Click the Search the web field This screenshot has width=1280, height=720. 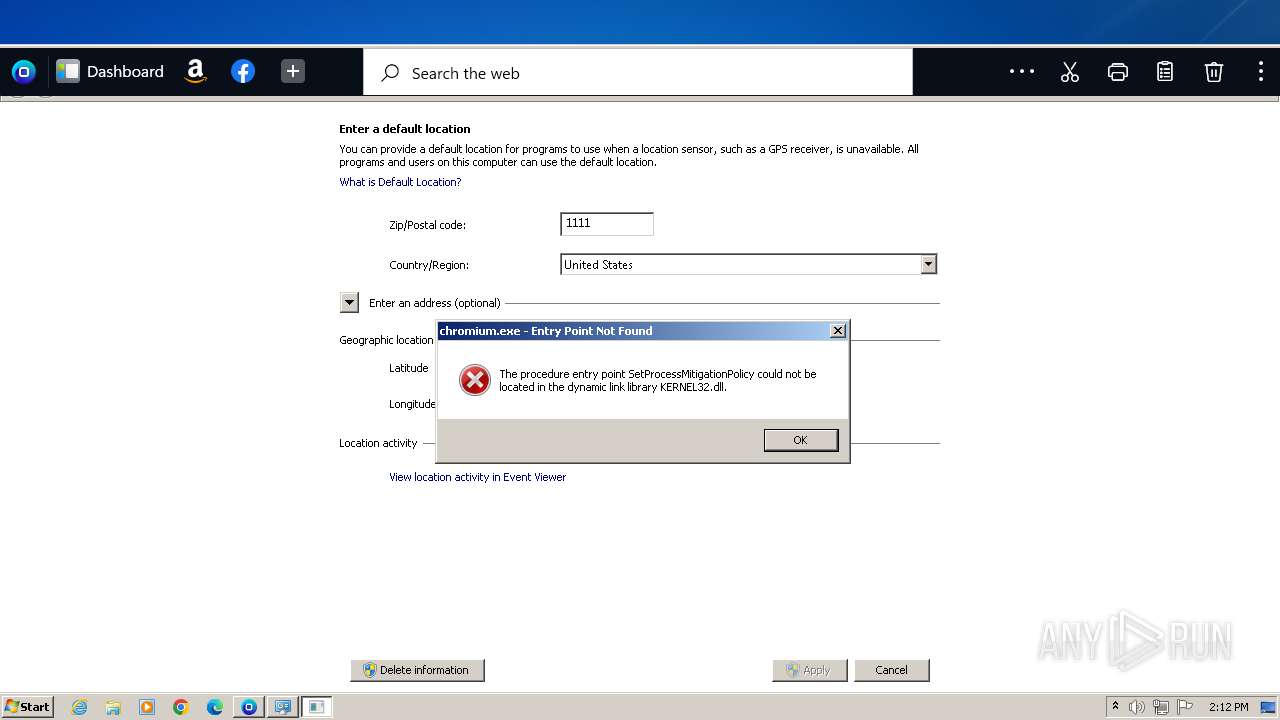(x=638, y=73)
